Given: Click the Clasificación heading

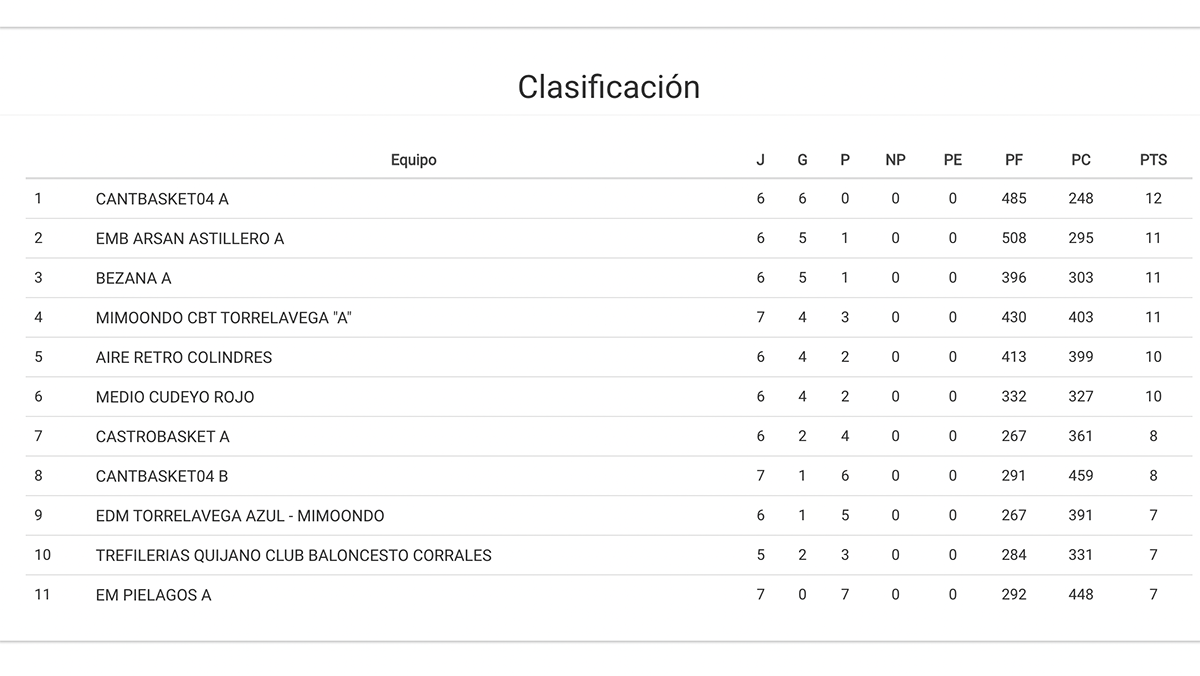Looking at the screenshot, I should tap(608, 87).
